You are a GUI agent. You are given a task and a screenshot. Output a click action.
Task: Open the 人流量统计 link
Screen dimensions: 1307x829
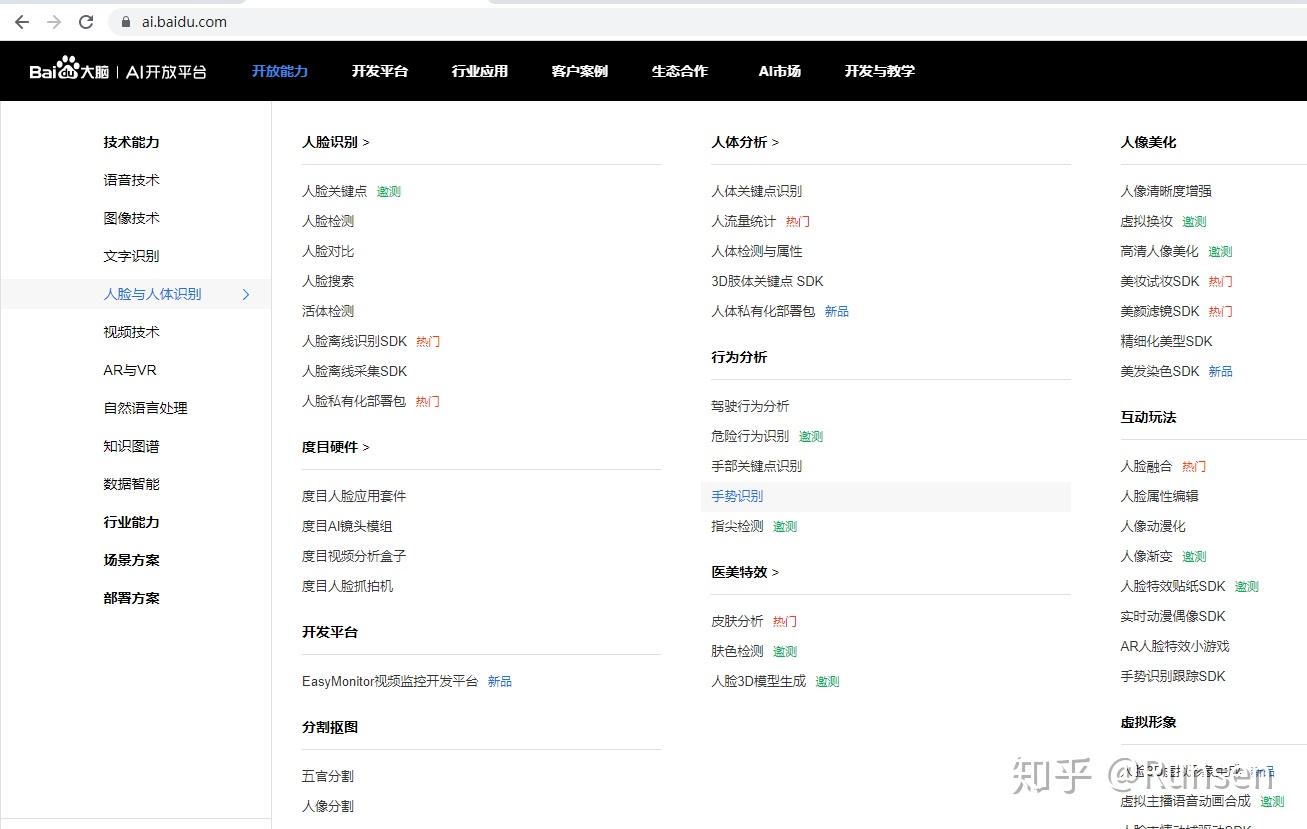[x=744, y=221]
